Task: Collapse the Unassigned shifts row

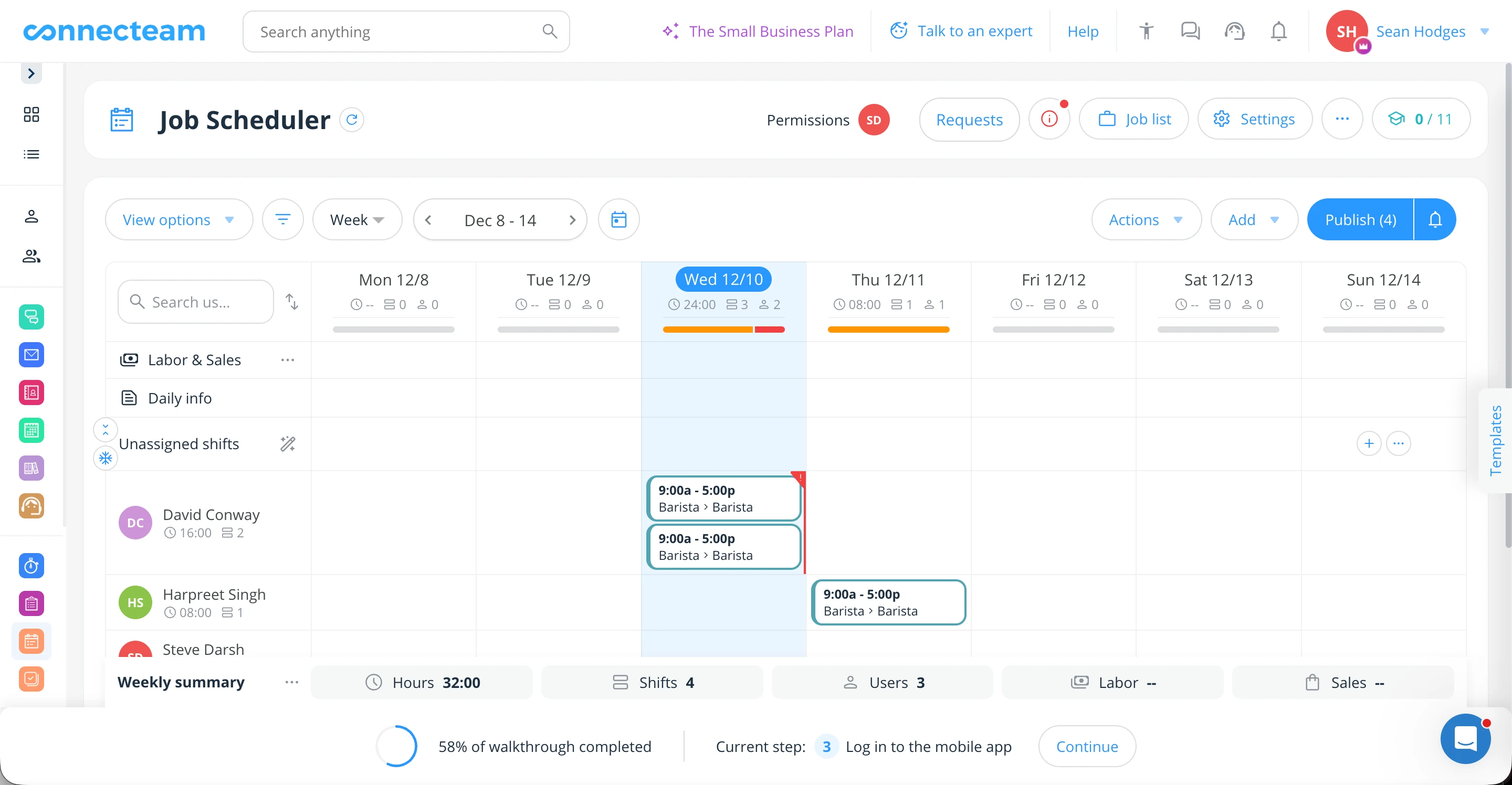Action: tap(105, 430)
